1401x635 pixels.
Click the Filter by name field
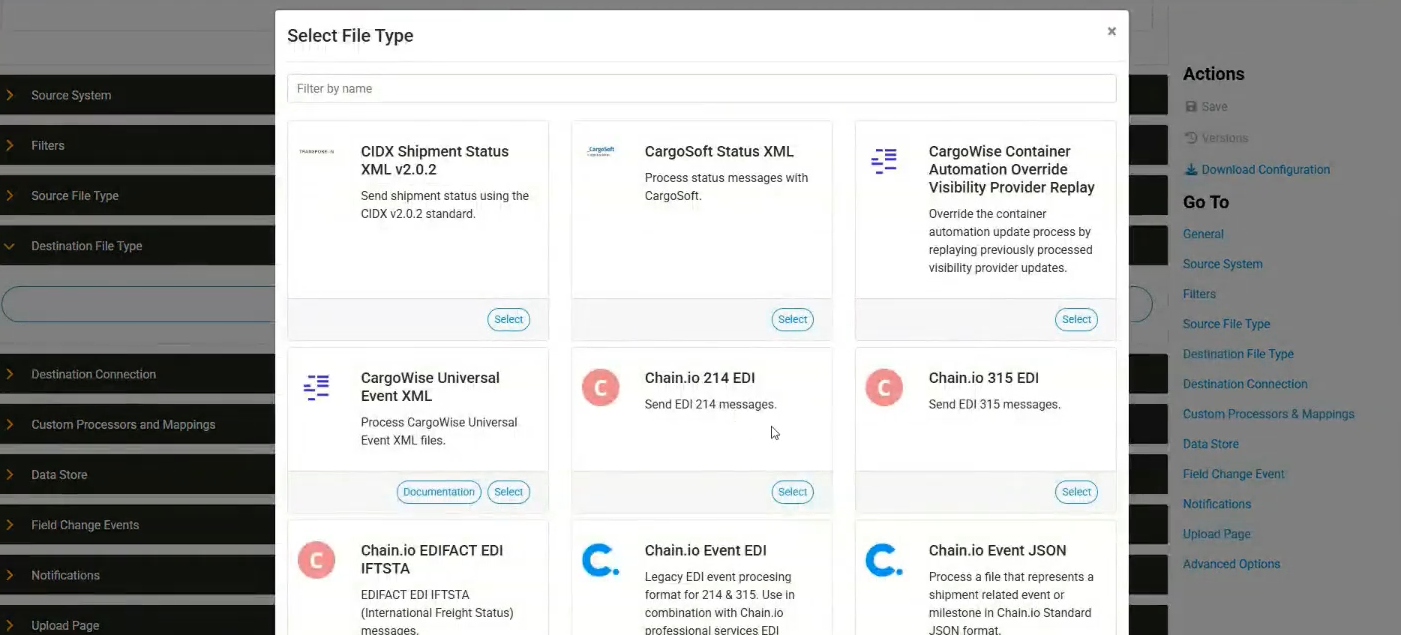(701, 88)
